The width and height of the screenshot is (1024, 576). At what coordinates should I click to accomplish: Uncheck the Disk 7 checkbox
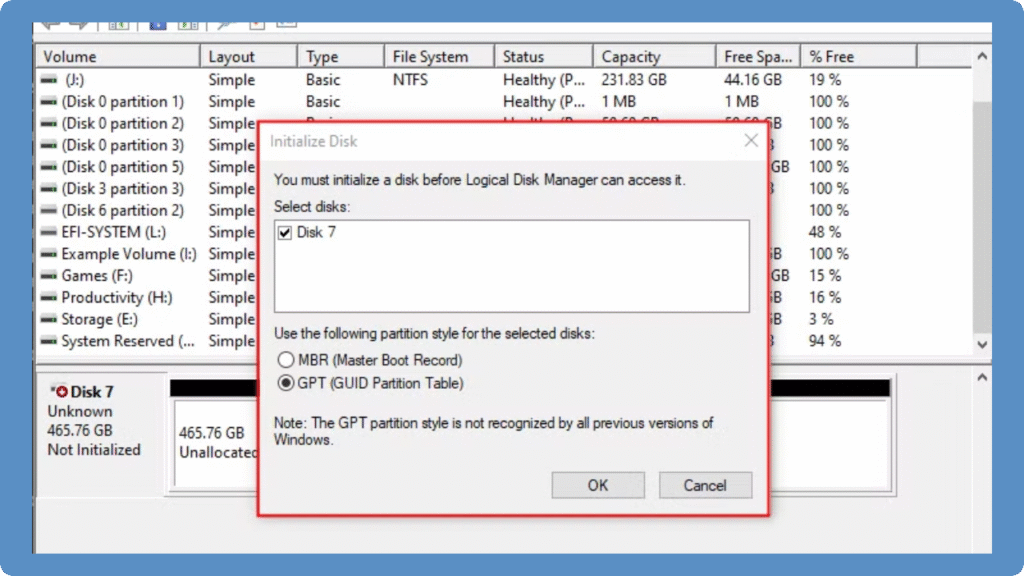coord(285,233)
